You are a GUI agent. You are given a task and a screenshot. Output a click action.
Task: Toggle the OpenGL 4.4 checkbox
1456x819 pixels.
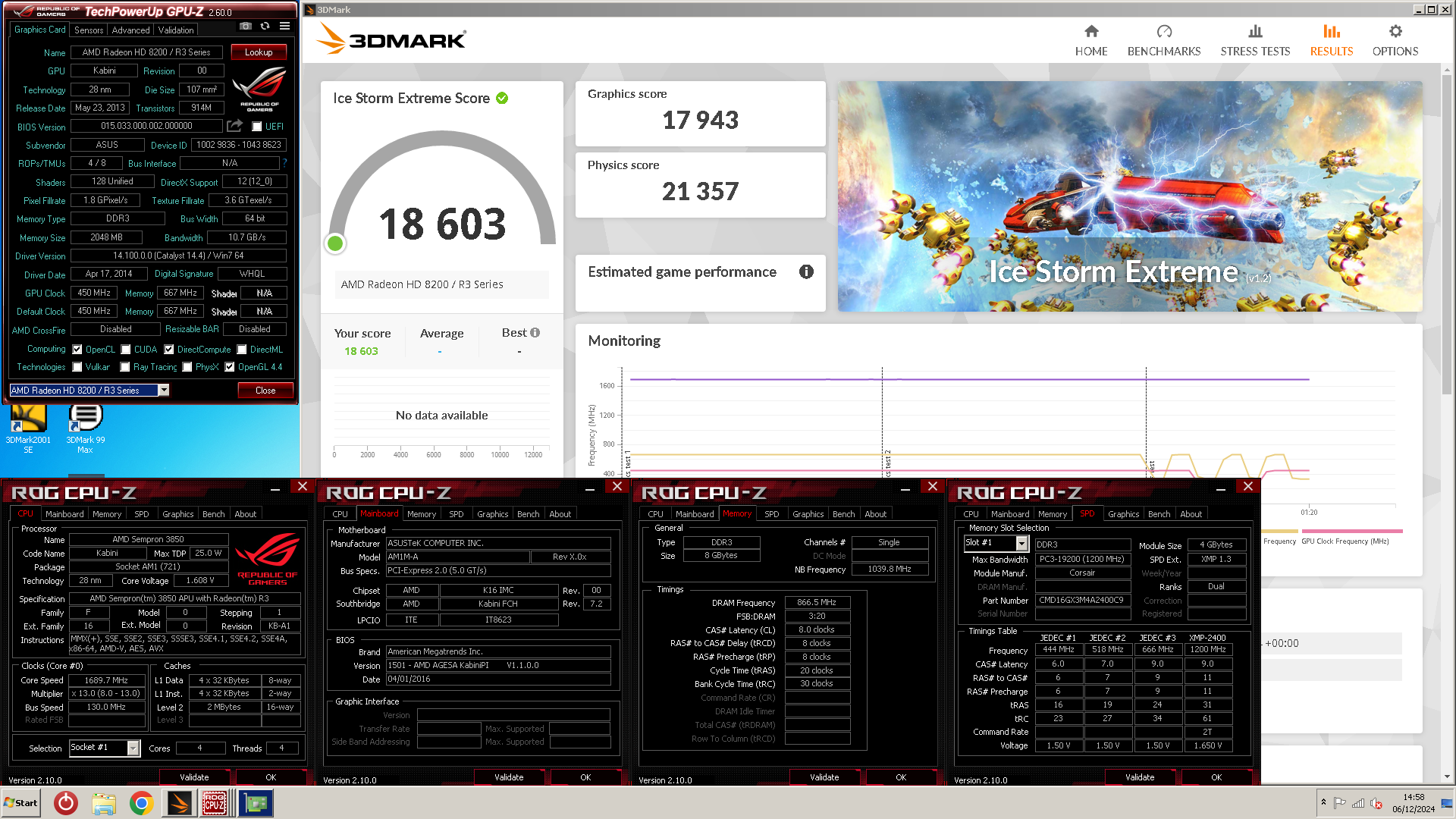230,367
